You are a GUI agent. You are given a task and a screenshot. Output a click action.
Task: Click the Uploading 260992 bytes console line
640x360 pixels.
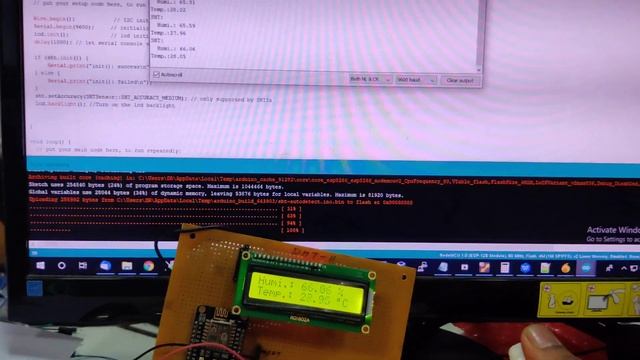(220, 201)
